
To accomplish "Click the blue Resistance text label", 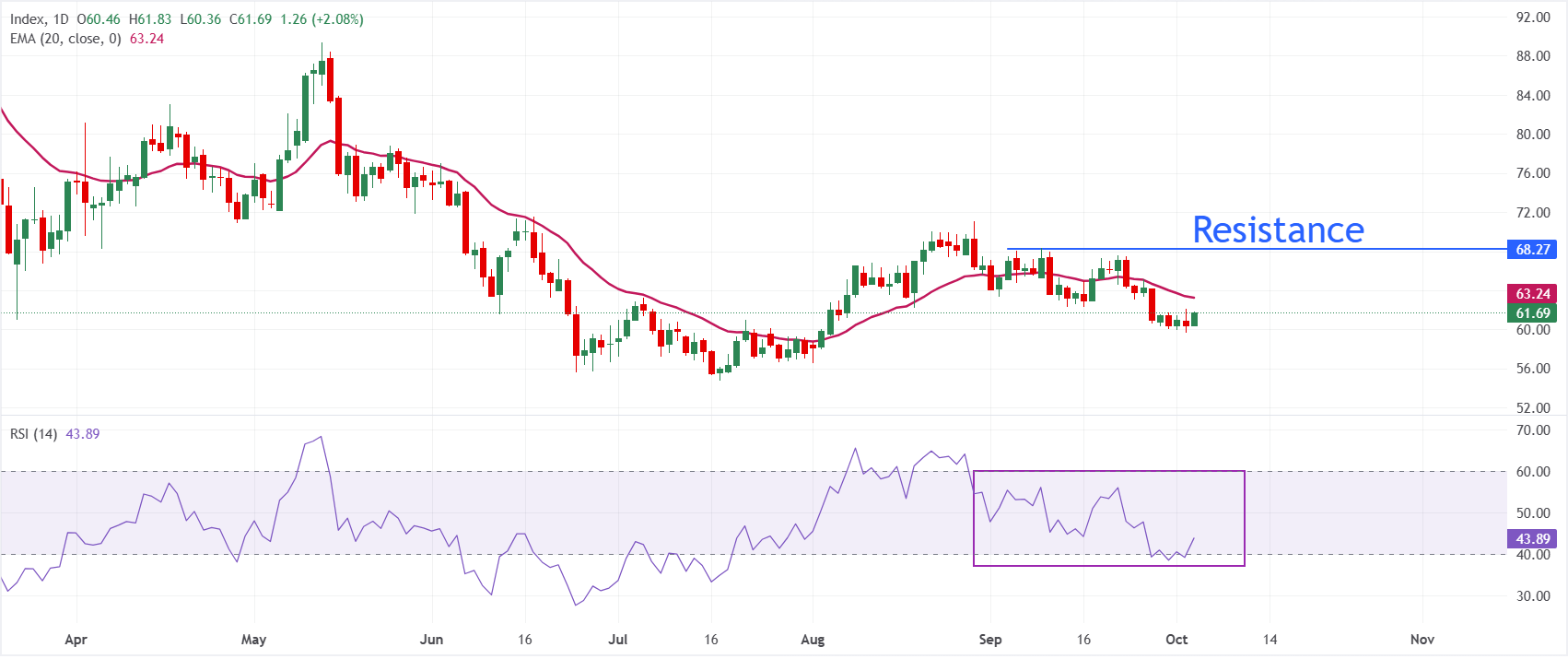I will [1278, 229].
